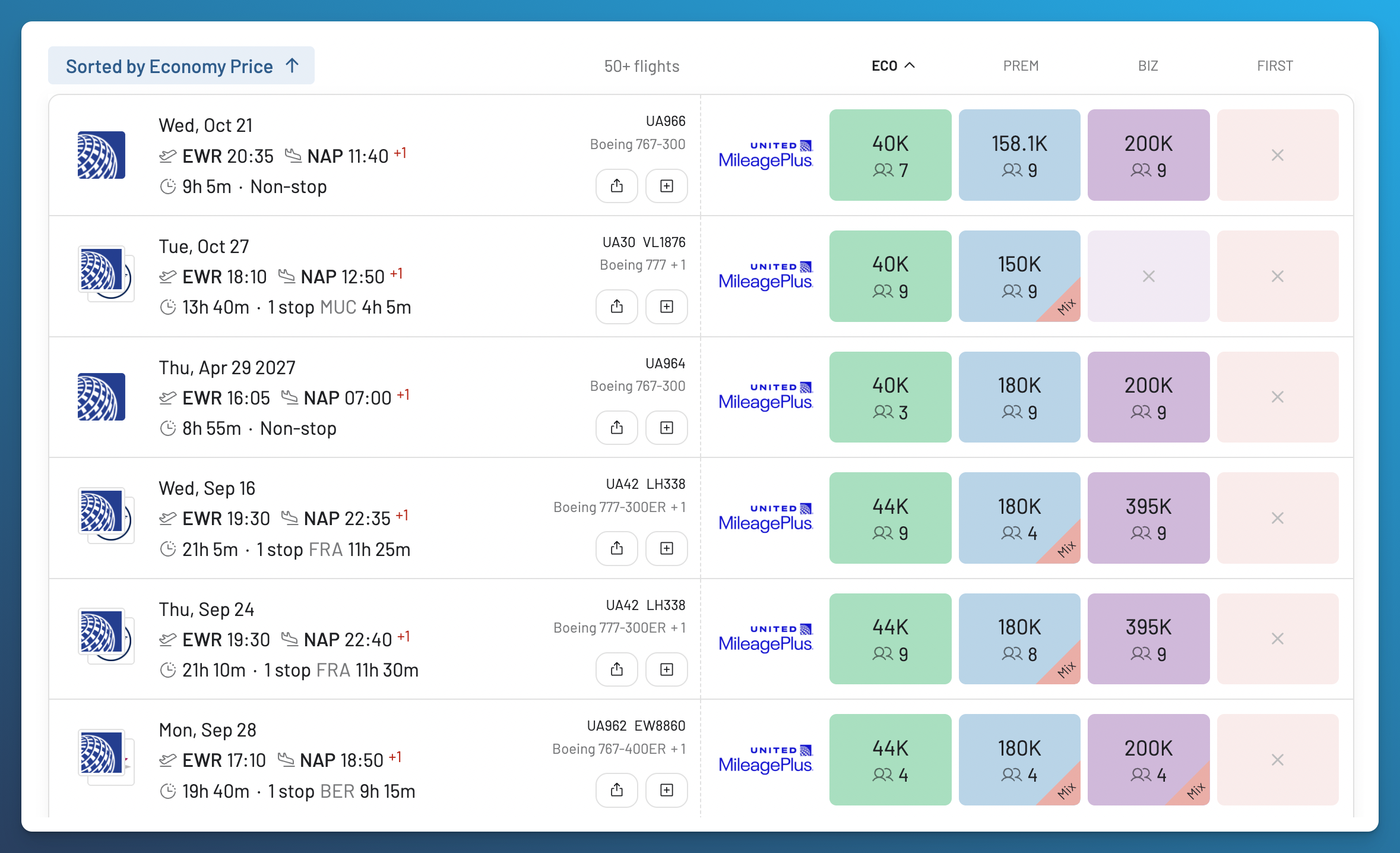1400x853 pixels.
Task: Select 180K mixed premium fare for Sep 28
Action: click(x=1019, y=760)
